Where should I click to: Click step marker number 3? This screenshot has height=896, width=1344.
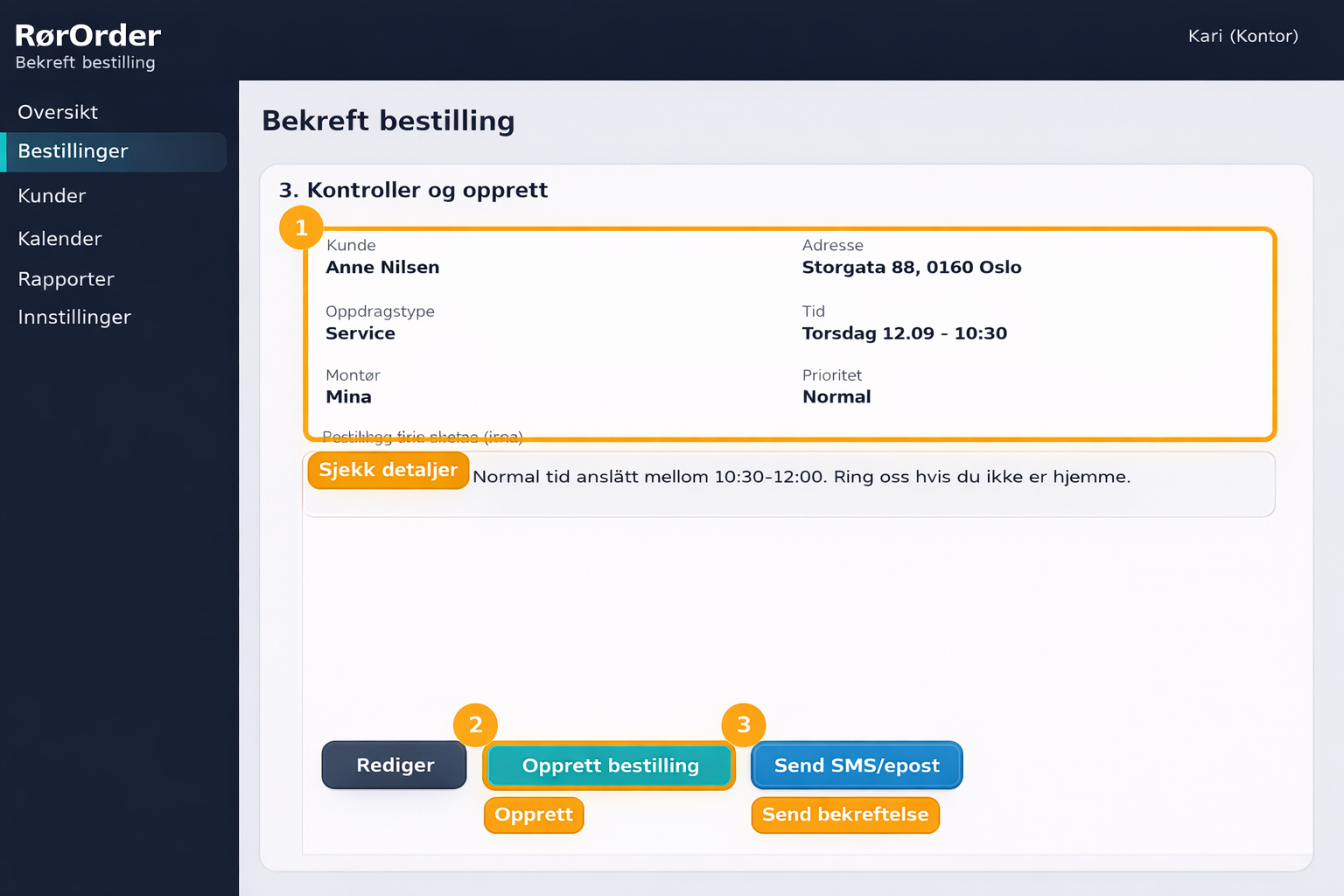click(743, 724)
